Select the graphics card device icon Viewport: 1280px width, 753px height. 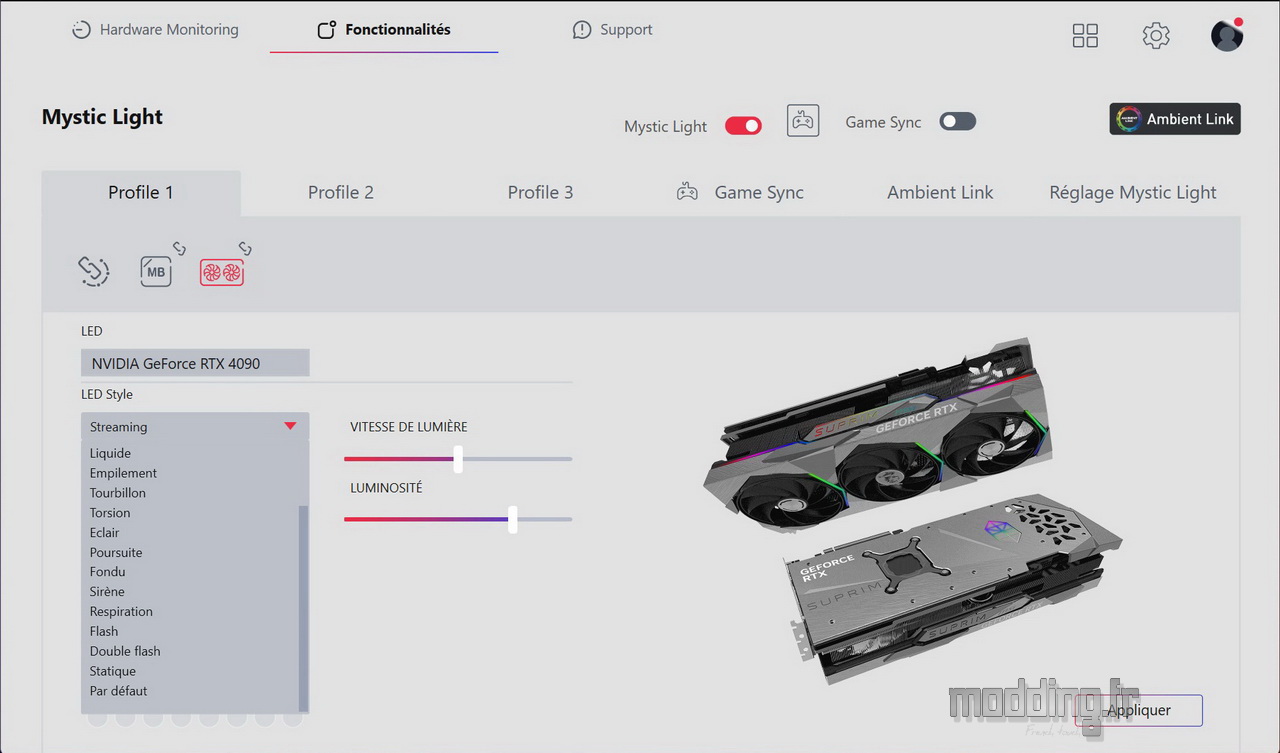pos(222,272)
